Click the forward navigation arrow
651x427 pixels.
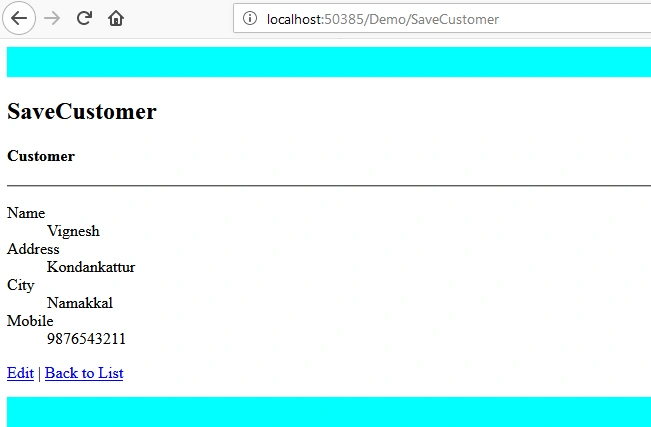coord(52,18)
